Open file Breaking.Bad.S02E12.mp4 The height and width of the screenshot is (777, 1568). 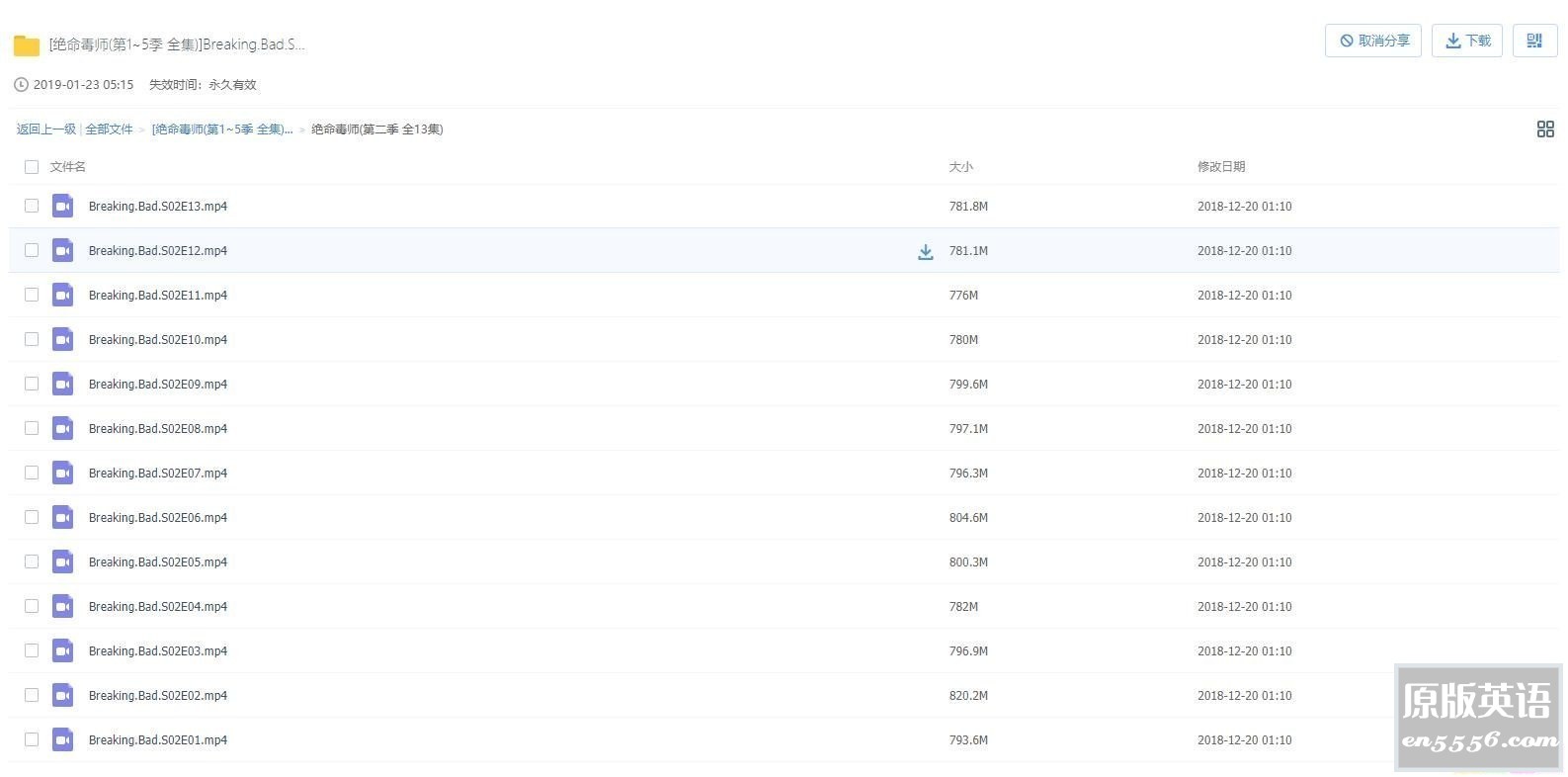[158, 251]
